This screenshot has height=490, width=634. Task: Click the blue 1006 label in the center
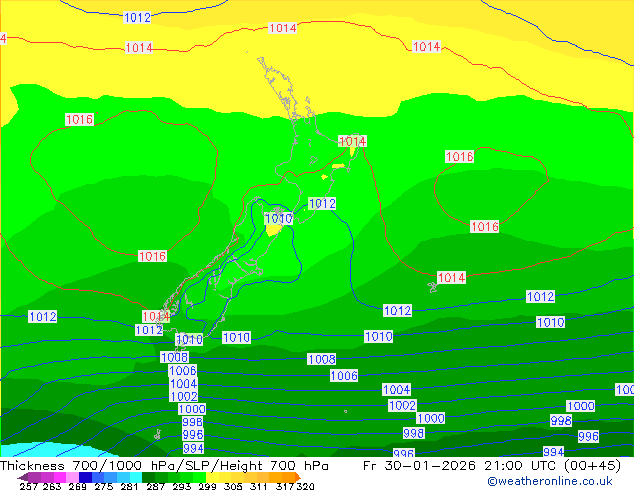pyautogui.click(x=344, y=376)
